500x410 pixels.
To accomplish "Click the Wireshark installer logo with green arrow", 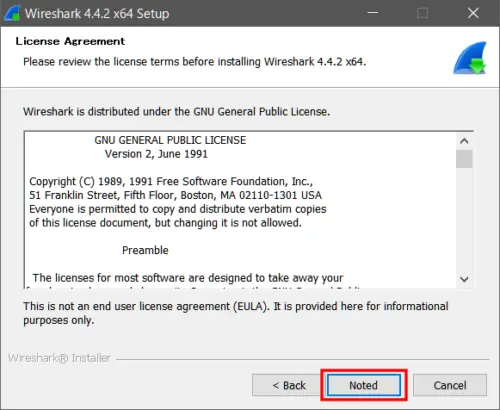I will [470, 58].
